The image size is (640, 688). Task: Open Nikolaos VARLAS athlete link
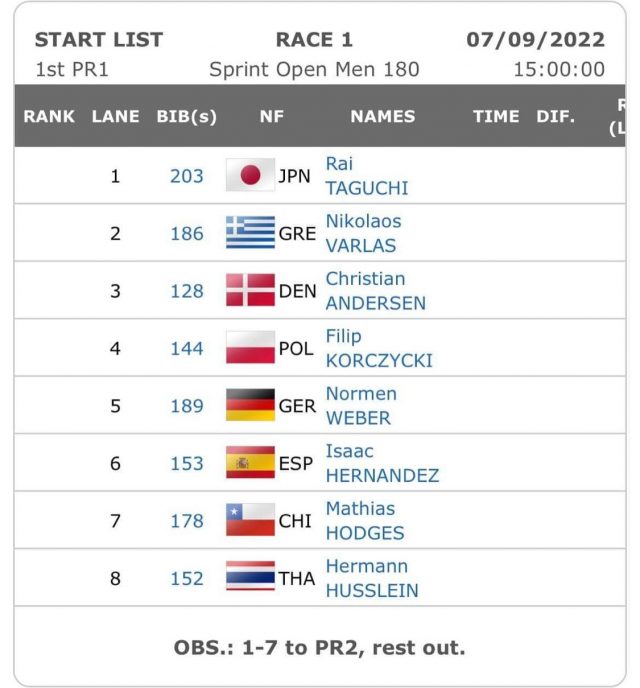(x=363, y=233)
